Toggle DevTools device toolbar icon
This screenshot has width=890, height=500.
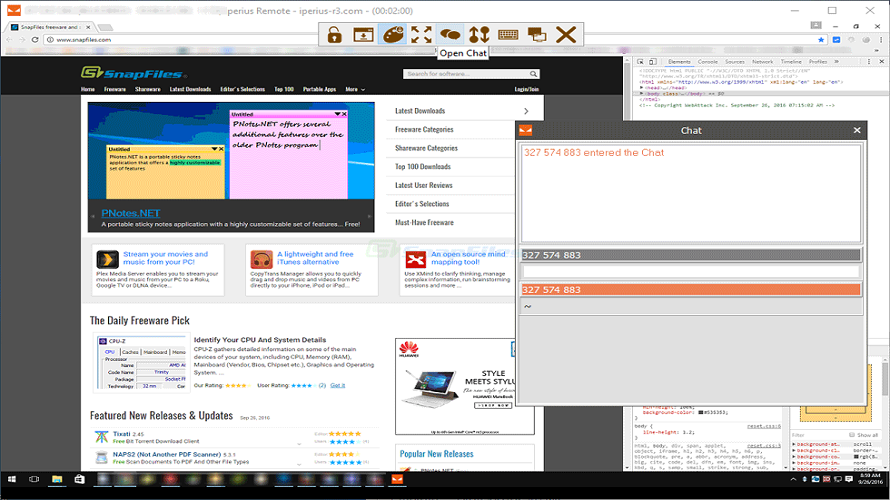(653, 62)
